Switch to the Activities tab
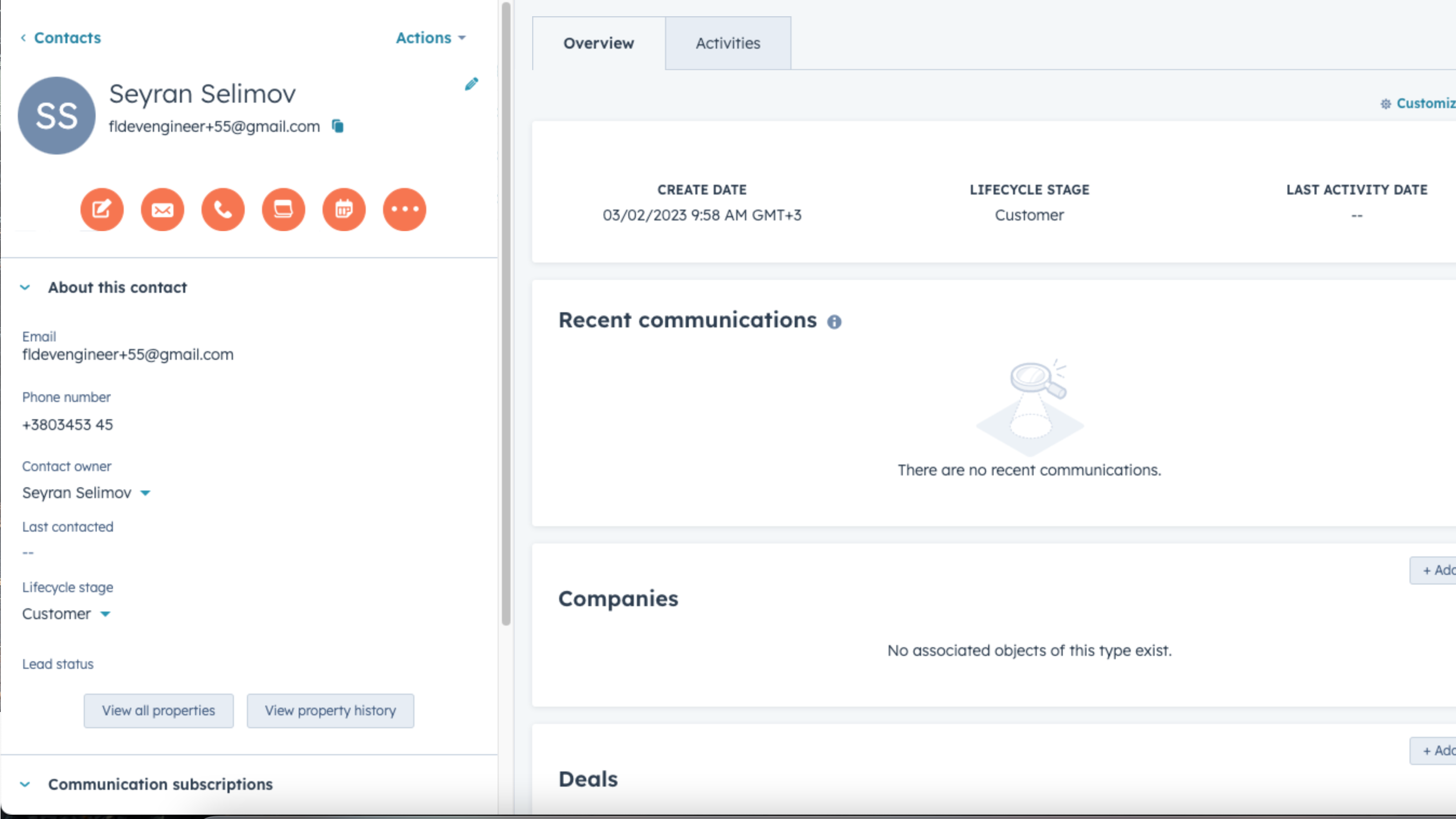The width and height of the screenshot is (1456, 819). (x=728, y=42)
